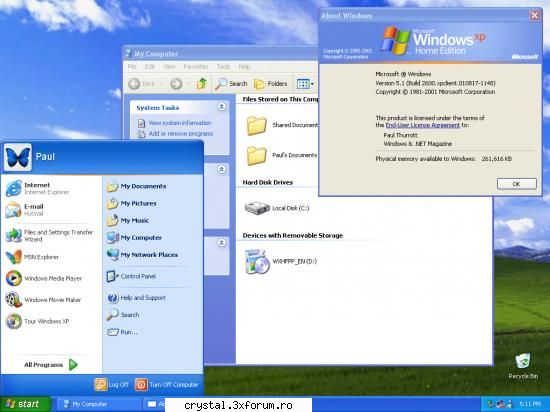Open the Tools menu

coord(223,66)
